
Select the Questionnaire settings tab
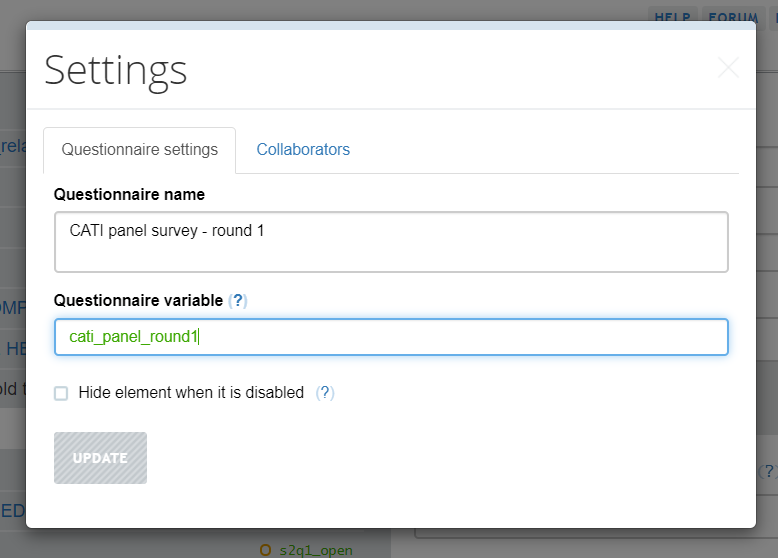coord(139,150)
